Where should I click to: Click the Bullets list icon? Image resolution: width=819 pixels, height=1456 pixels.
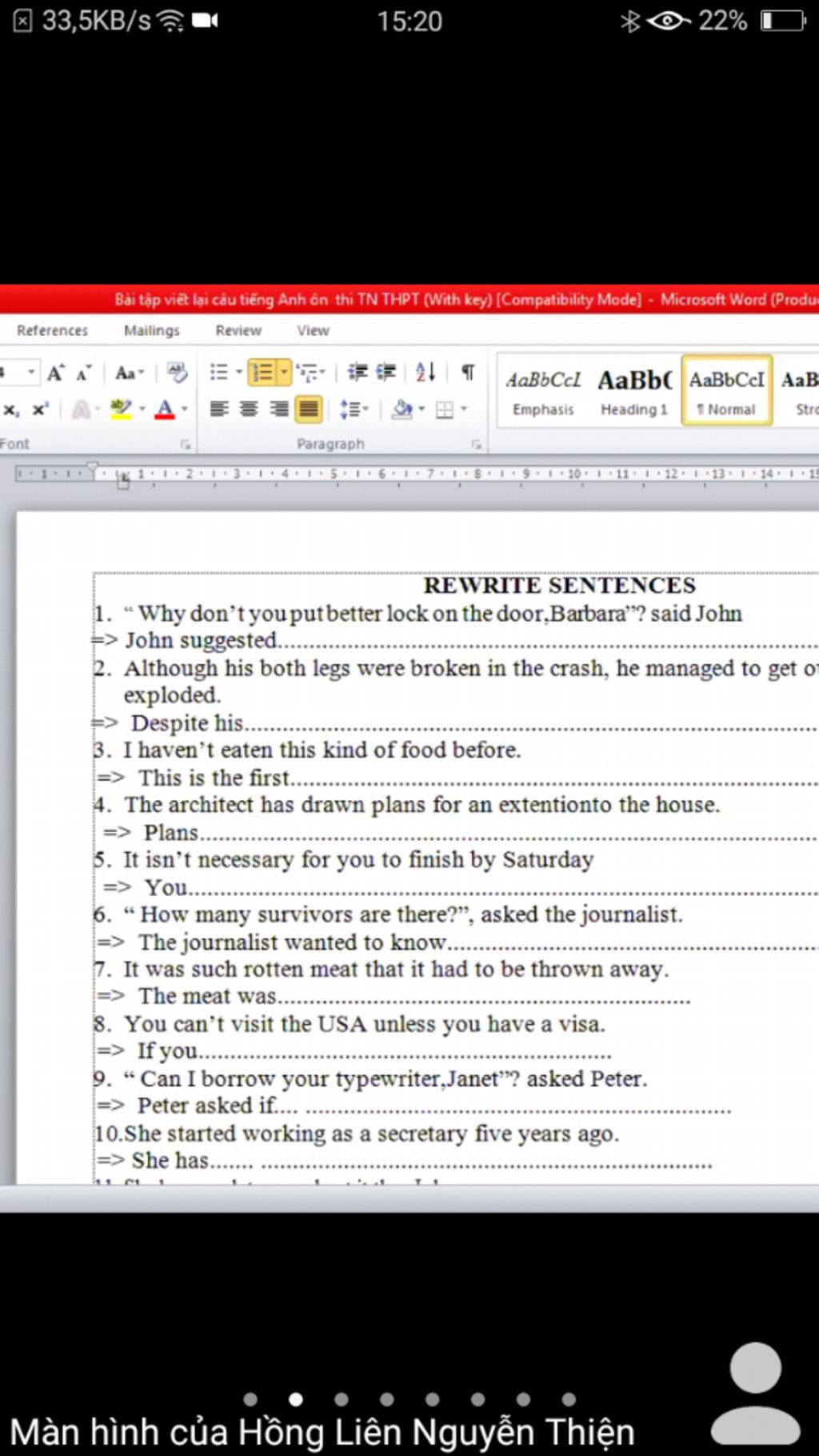(218, 373)
